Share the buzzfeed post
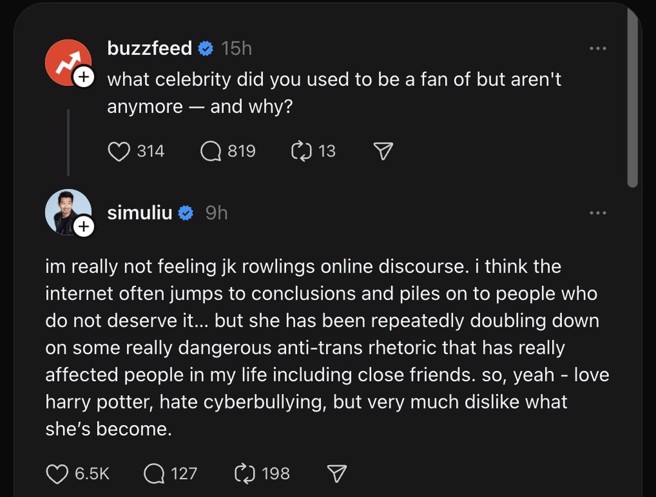The height and width of the screenshot is (497, 656). click(x=382, y=151)
